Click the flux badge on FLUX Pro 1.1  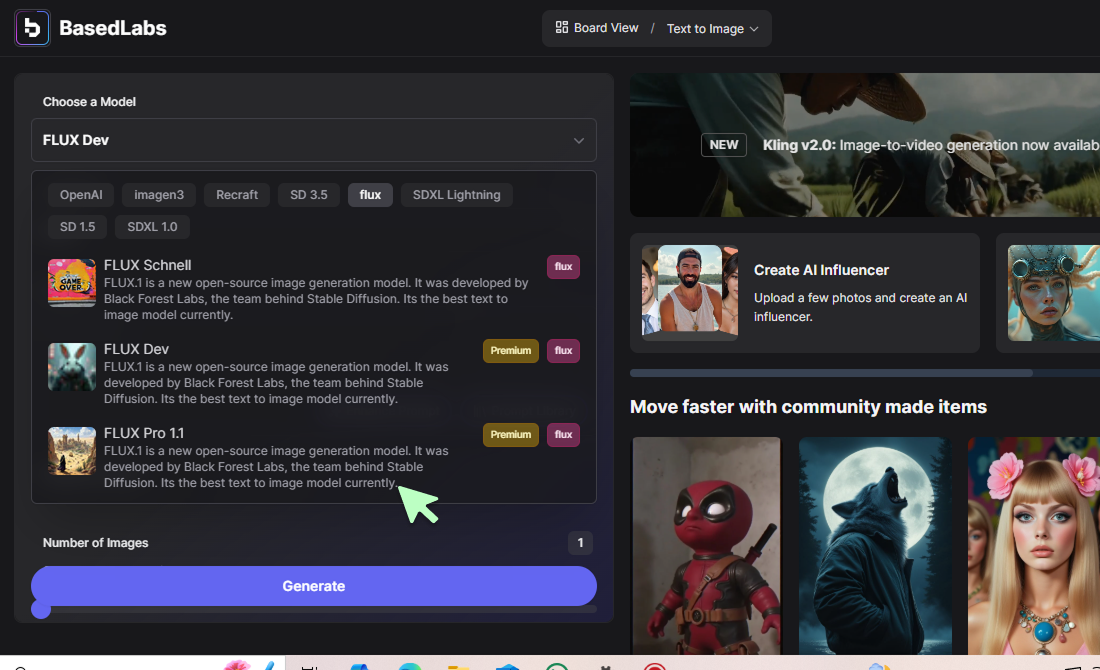click(x=563, y=435)
